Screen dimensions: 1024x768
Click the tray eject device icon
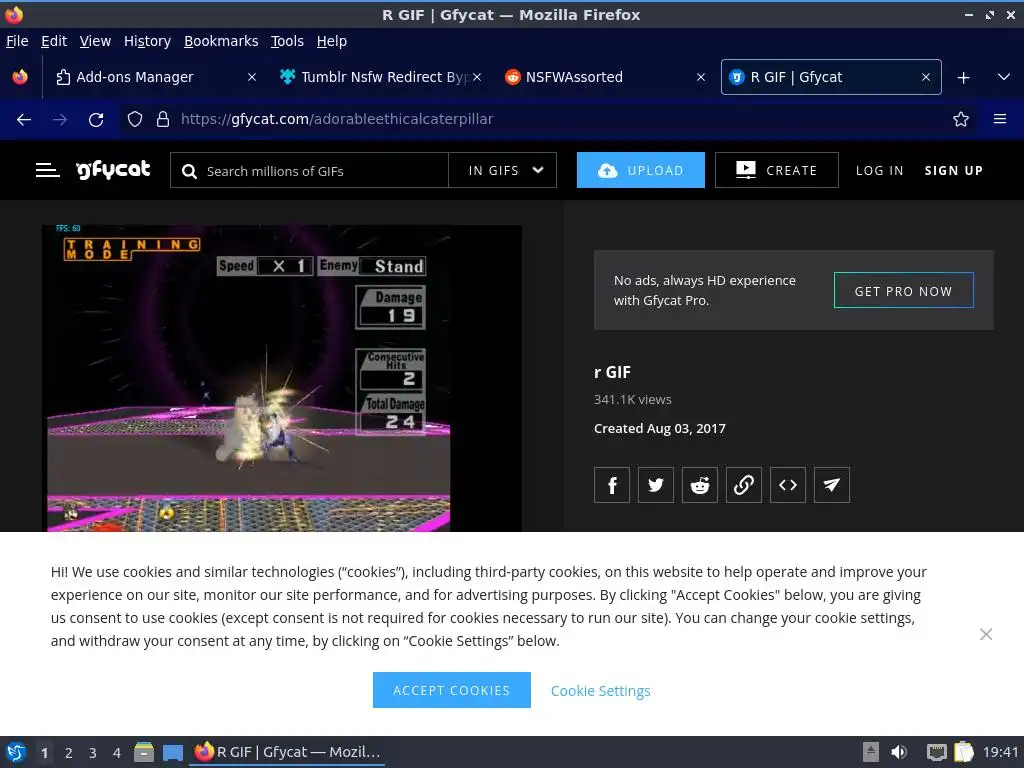pos(871,752)
